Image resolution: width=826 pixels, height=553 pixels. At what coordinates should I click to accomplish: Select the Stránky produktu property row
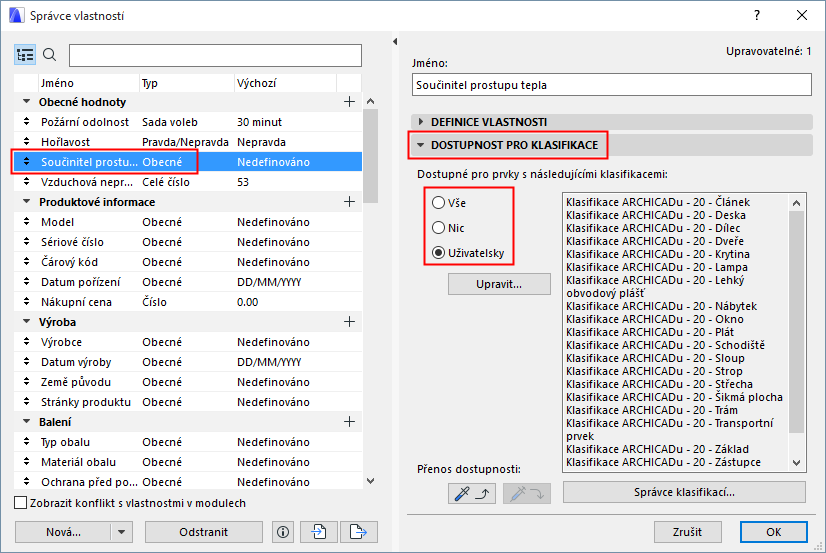(x=188, y=402)
